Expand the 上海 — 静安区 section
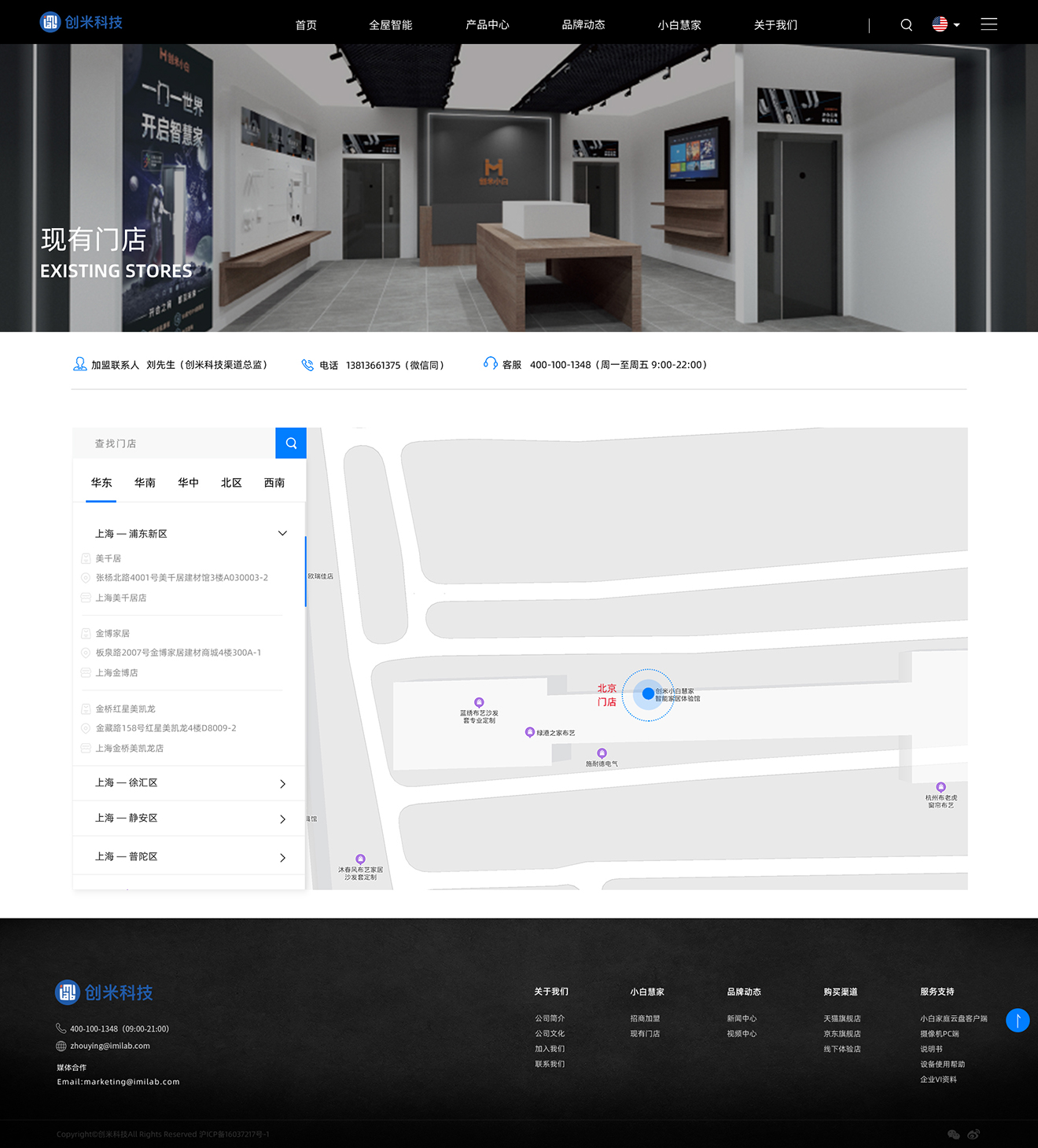This screenshot has width=1038, height=1148. tap(282, 819)
